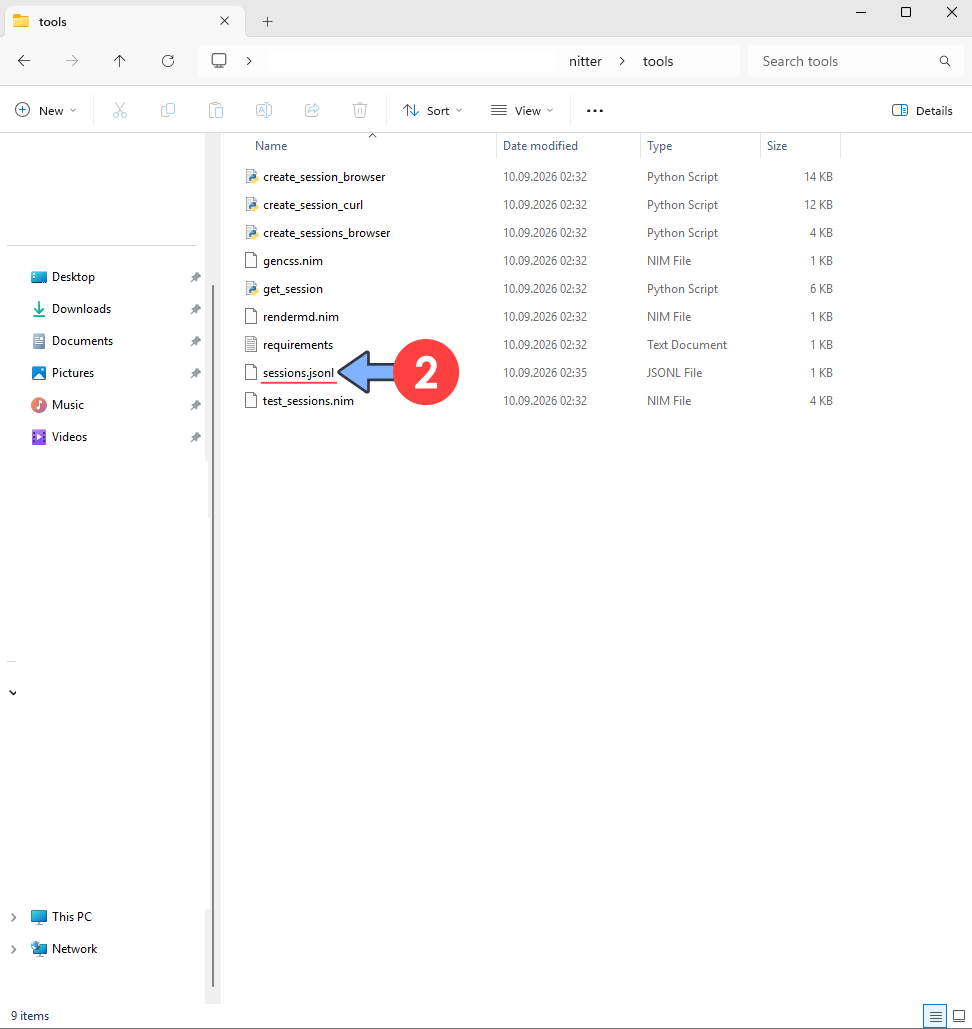Click the Share icon in toolbar
The height and width of the screenshot is (1029, 972).
(312, 110)
